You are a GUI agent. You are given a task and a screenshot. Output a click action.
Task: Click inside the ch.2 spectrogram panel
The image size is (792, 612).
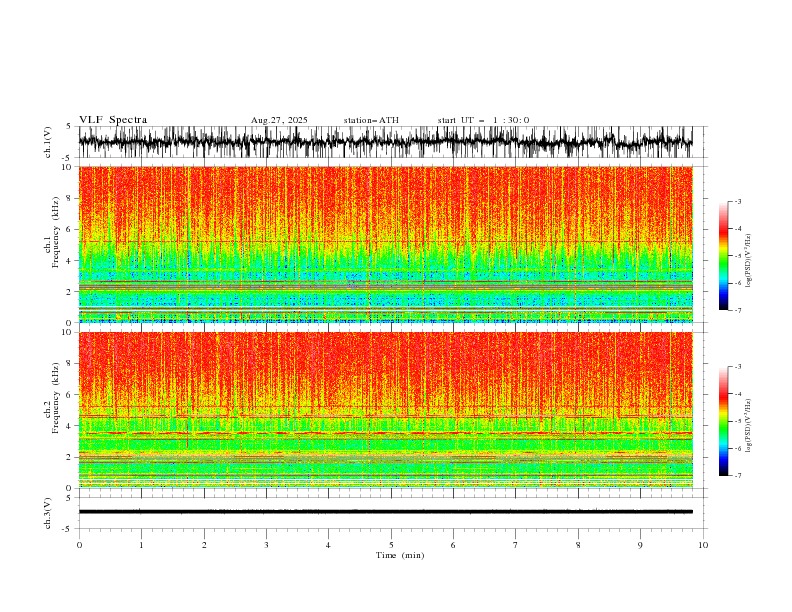pyautogui.click(x=385, y=410)
